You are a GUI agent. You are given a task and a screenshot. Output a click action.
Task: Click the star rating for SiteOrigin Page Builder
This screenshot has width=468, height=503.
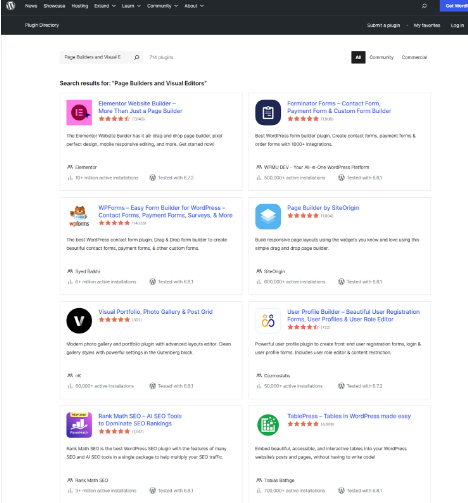coord(303,215)
